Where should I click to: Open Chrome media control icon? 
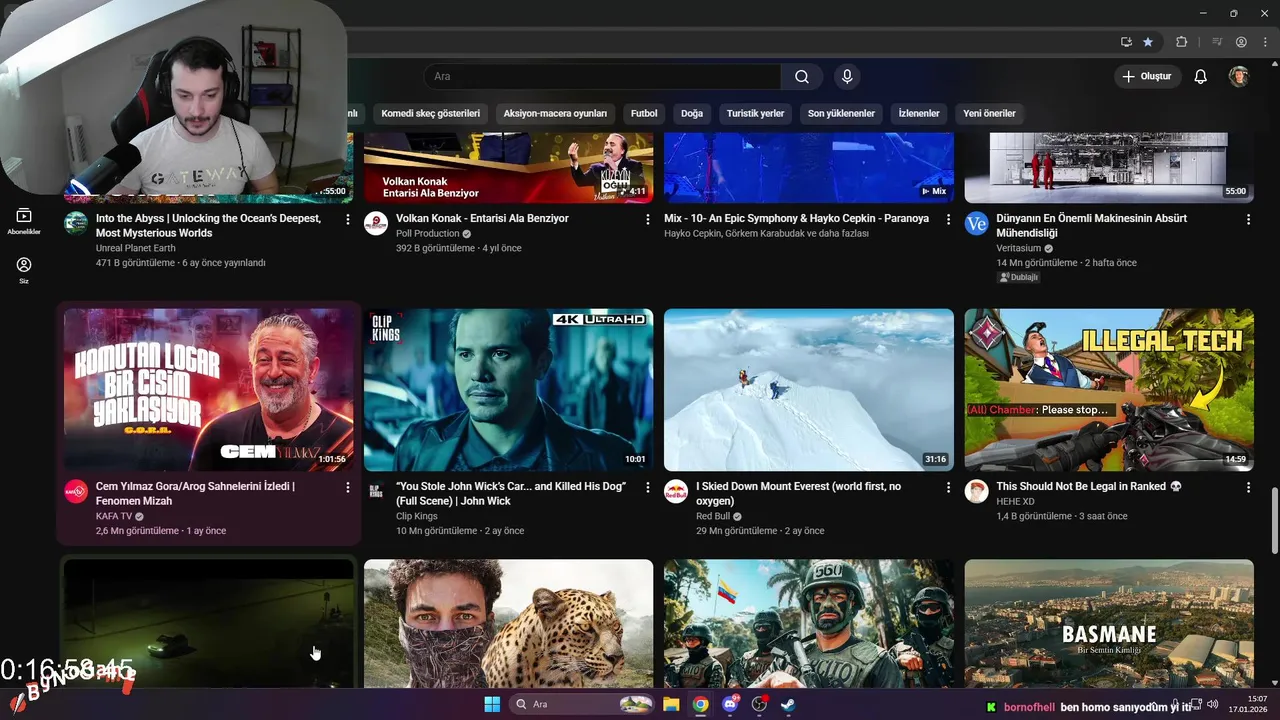click(x=1217, y=42)
